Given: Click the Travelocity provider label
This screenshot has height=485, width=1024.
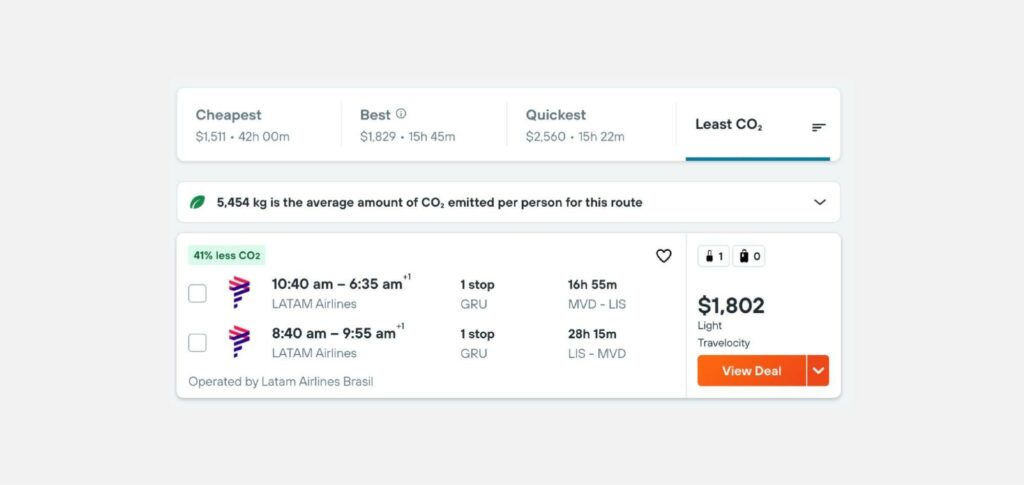Looking at the screenshot, I should (724, 343).
